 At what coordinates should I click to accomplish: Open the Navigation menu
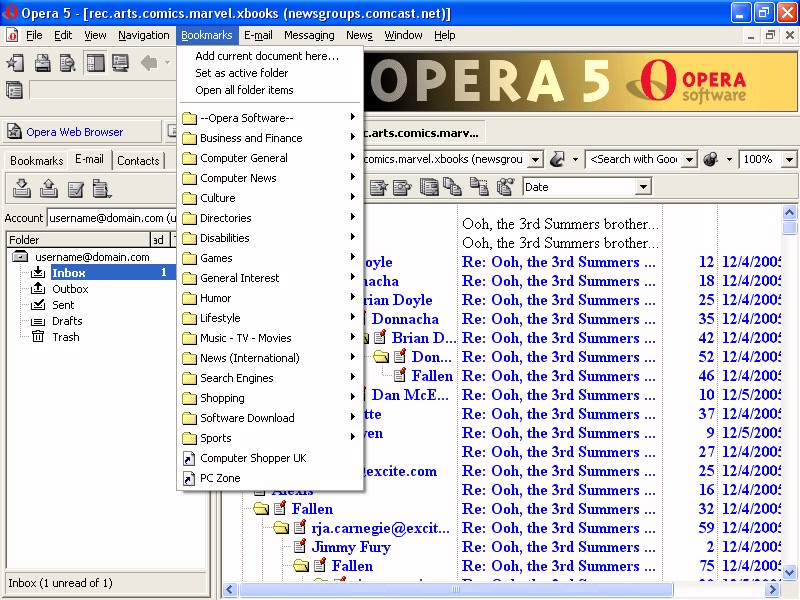click(x=144, y=35)
